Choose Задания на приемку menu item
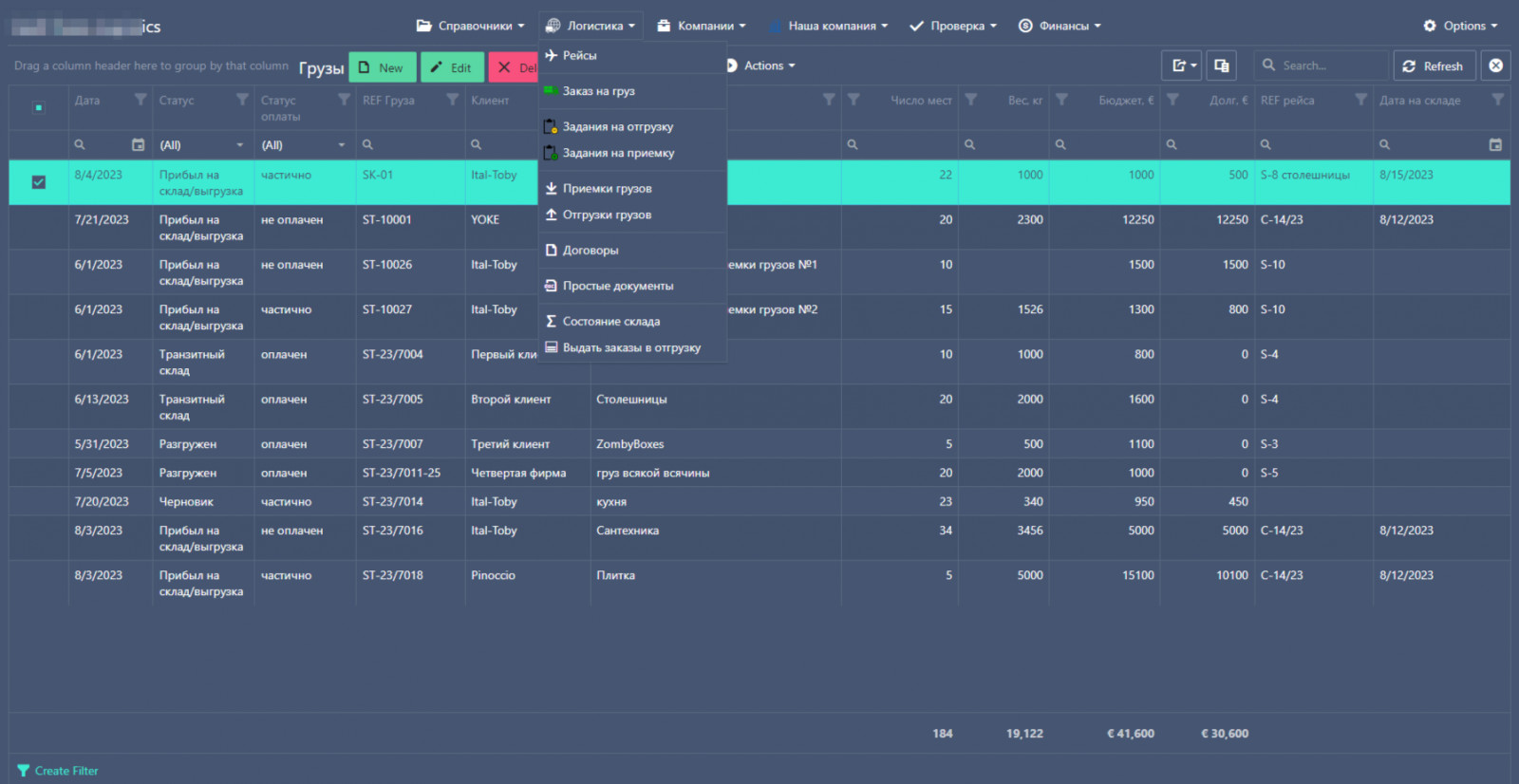Image resolution: width=1519 pixels, height=784 pixels. click(632, 153)
